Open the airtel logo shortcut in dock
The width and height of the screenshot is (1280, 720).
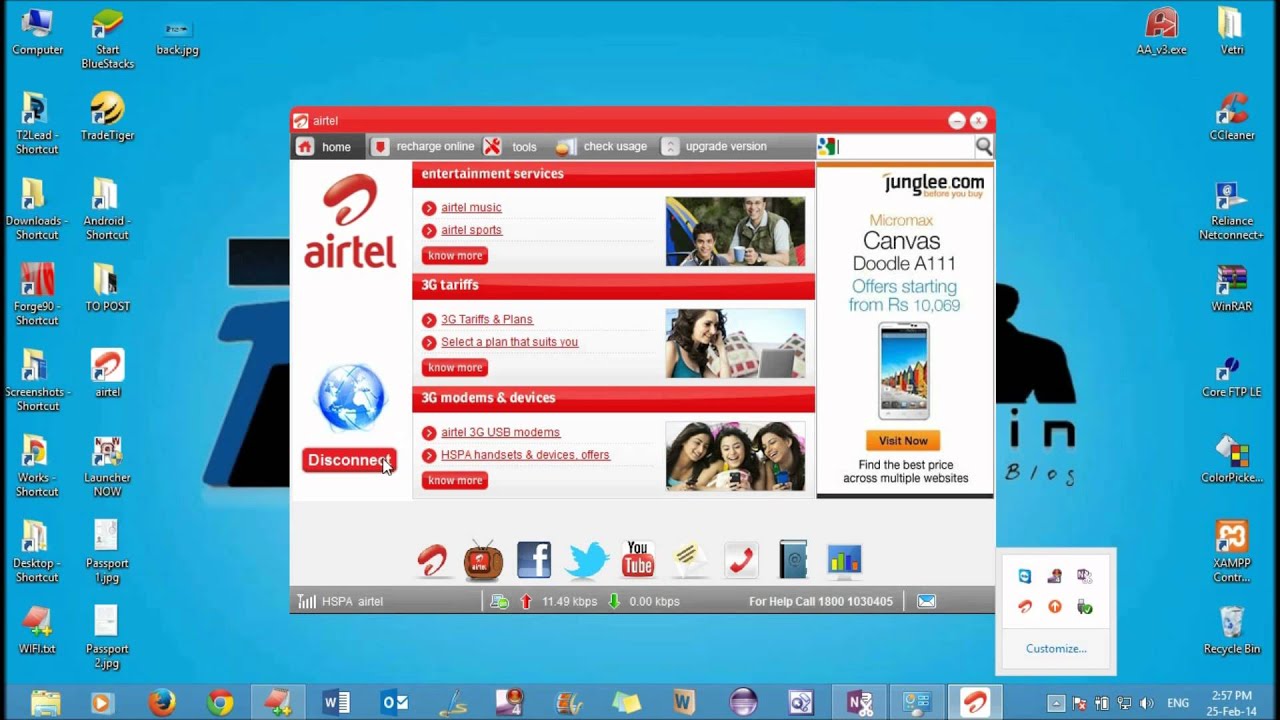point(433,561)
